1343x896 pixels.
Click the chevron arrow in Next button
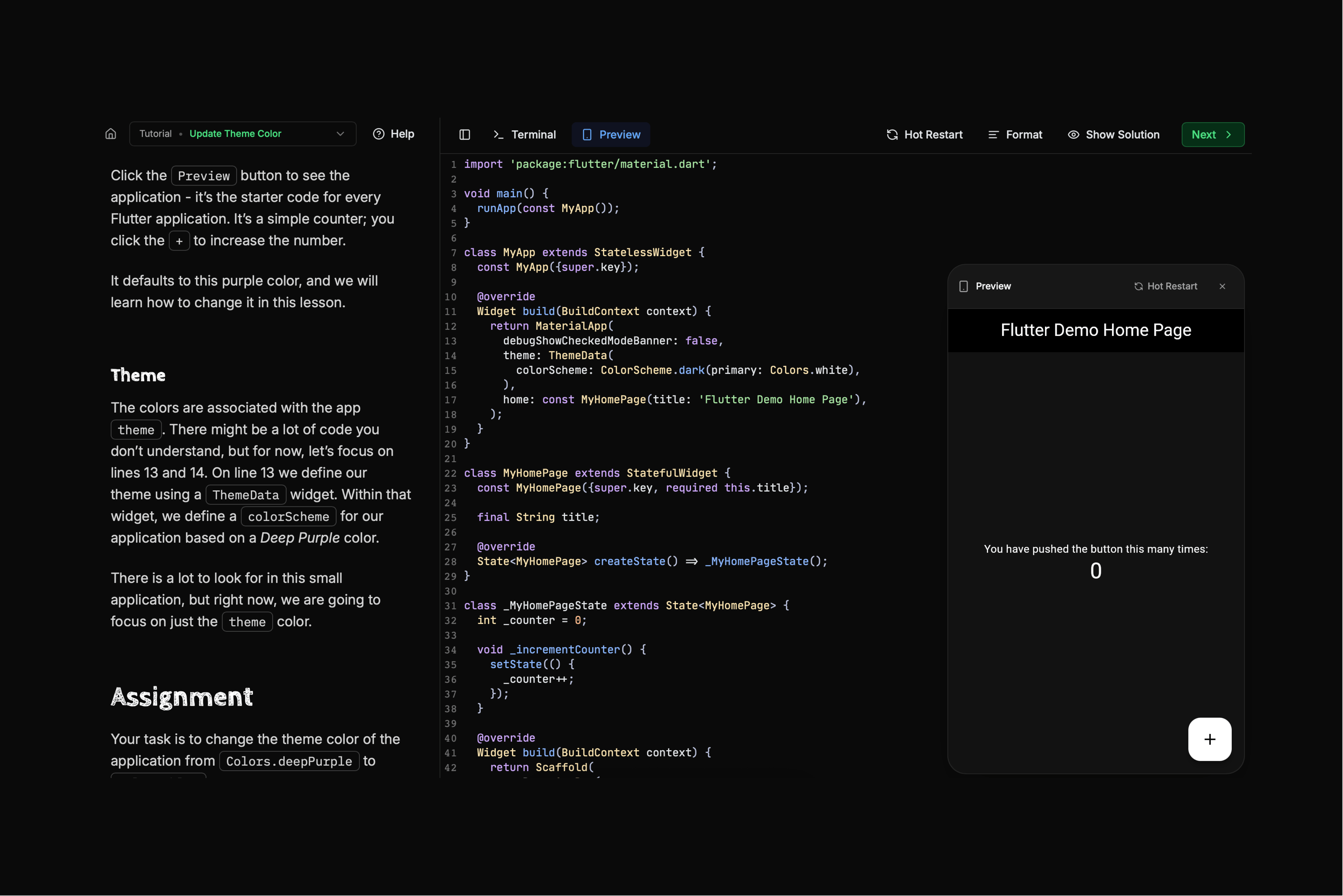(1228, 135)
